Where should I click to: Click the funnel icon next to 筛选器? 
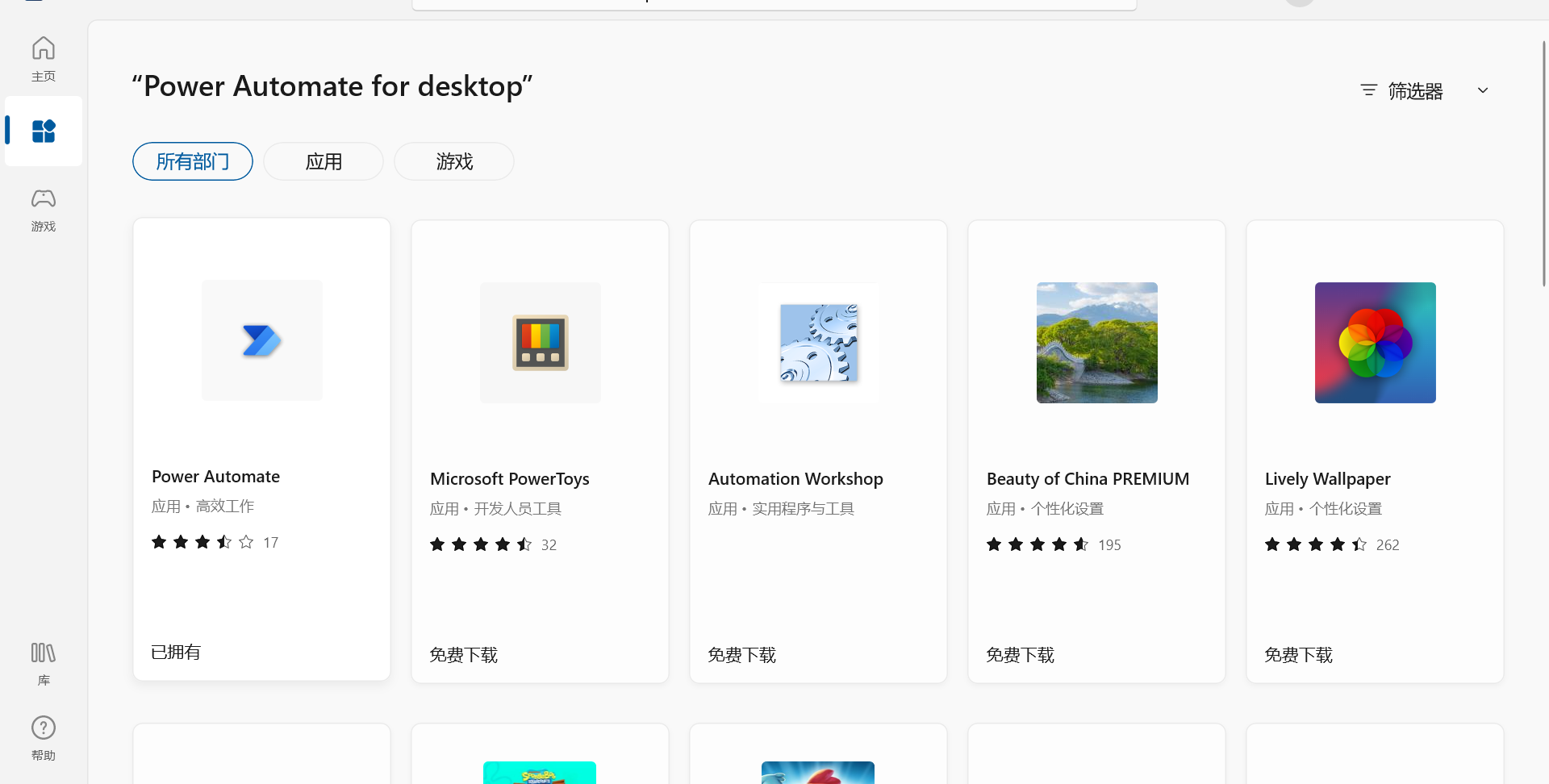[x=1368, y=90]
